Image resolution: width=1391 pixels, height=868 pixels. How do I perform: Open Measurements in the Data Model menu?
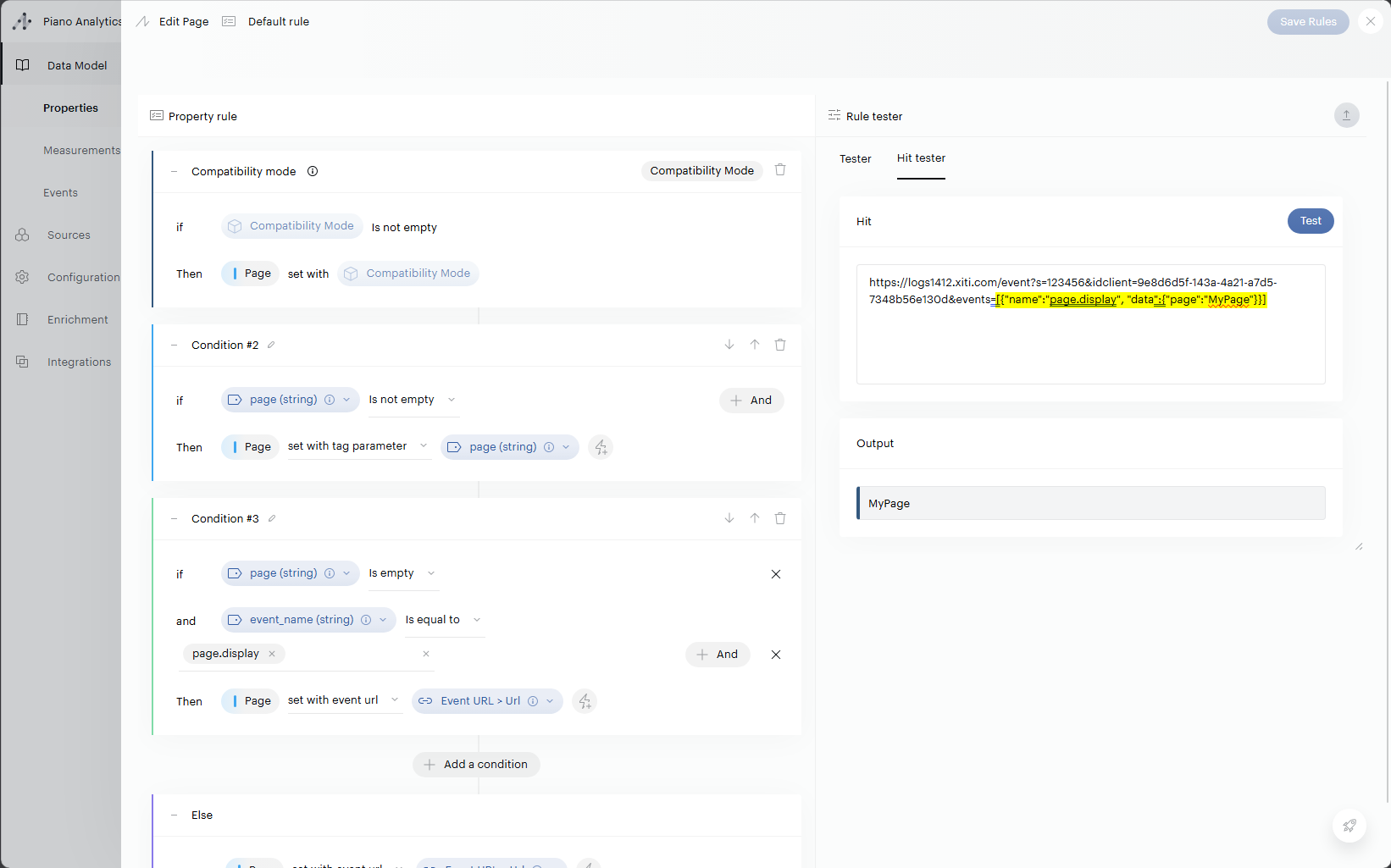pyautogui.click(x=81, y=150)
